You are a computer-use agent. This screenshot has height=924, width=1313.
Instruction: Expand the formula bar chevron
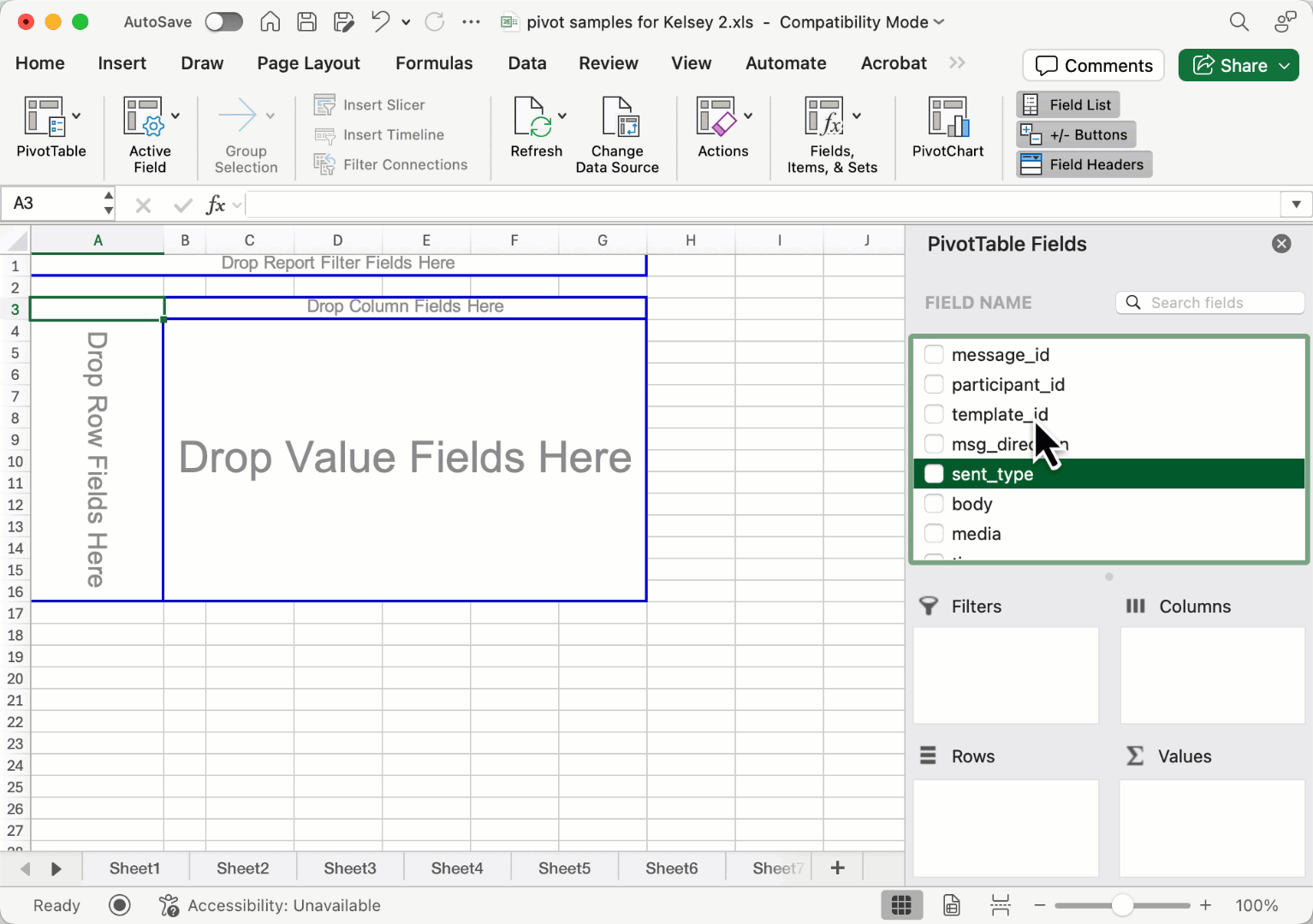[x=1296, y=204]
